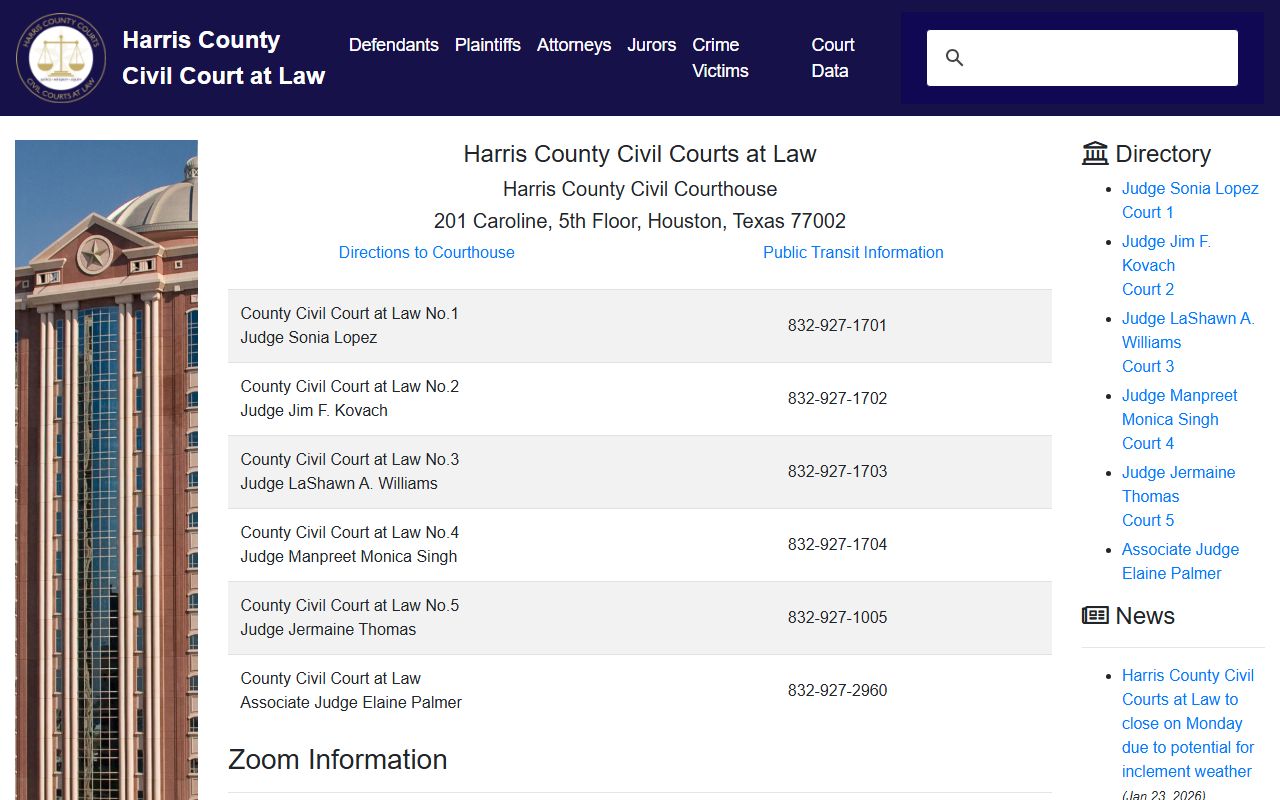Click the Harris County Civil Court at Law title
Image resolution: width=1280 pixels, height=800 pixels.
pos(224,58)
